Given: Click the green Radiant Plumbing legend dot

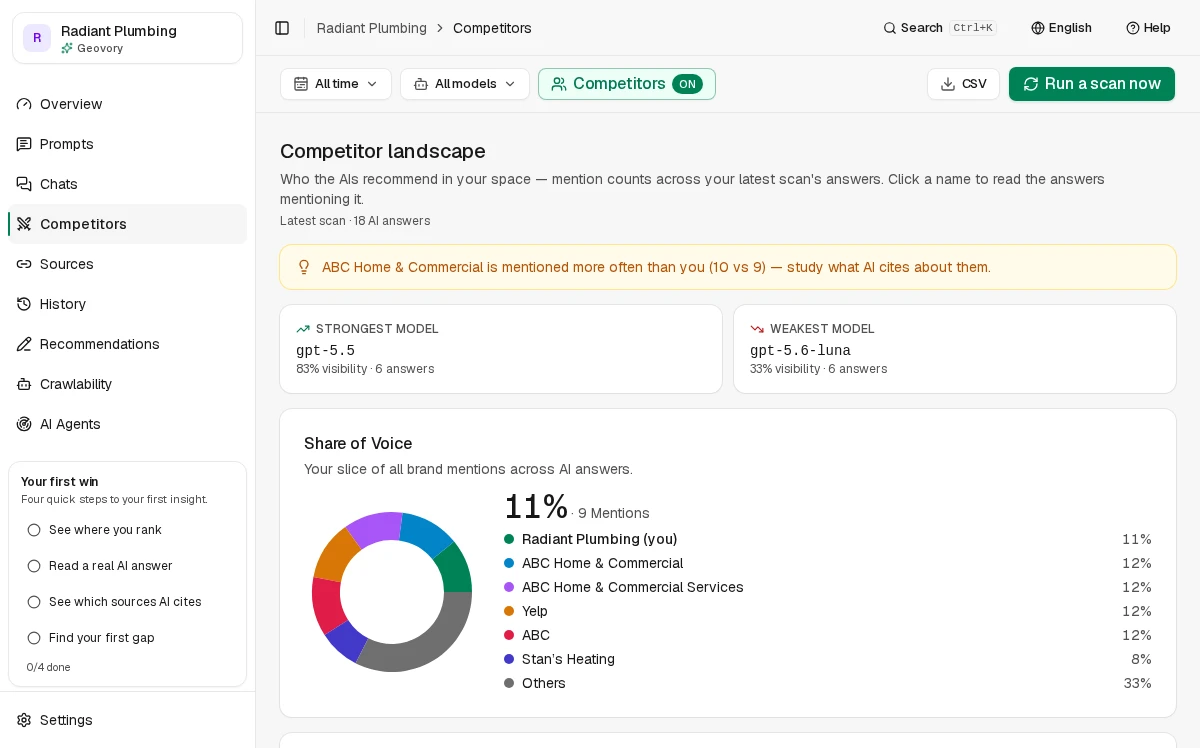Looking at the screenshot, I should click(x=509, y=539).
